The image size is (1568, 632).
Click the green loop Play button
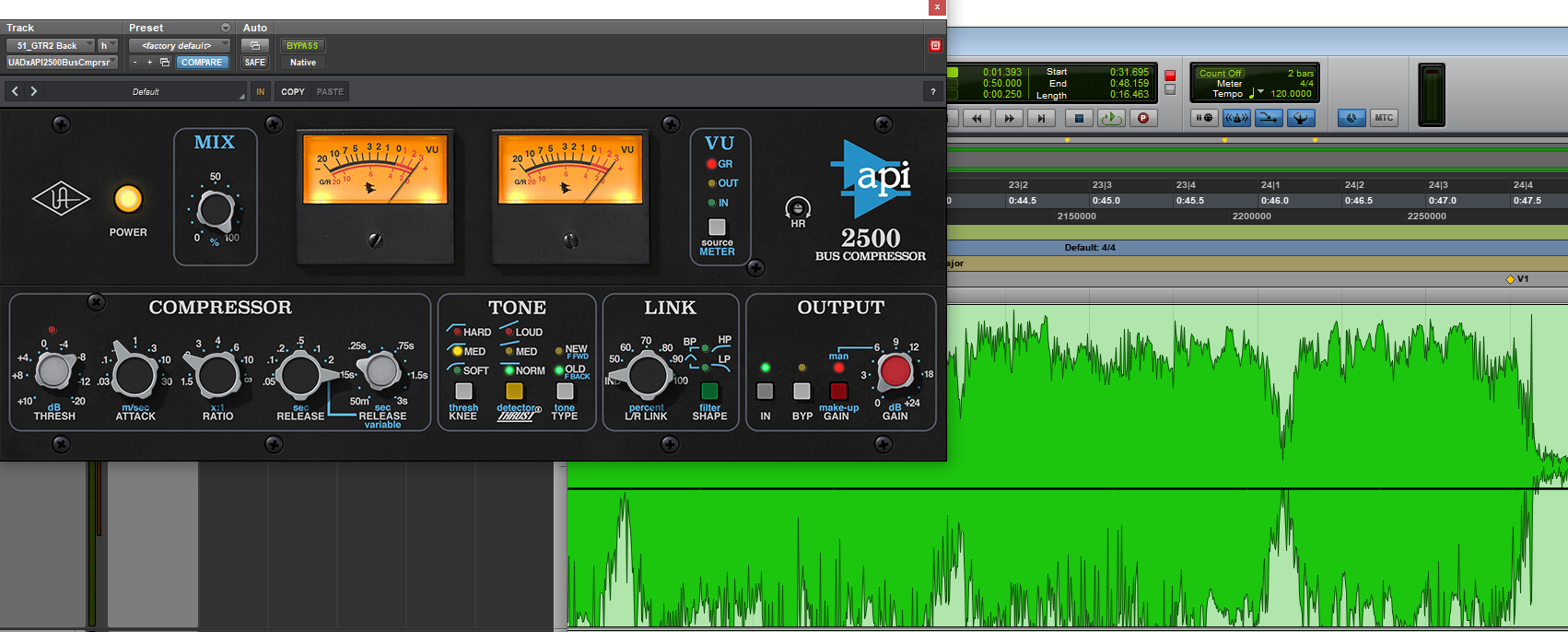coord(1111,118)
